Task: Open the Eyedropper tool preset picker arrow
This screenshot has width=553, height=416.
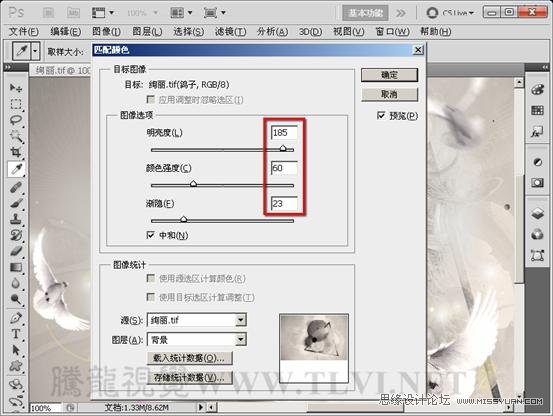Action: pyautogui.click(x=35, y=51)
